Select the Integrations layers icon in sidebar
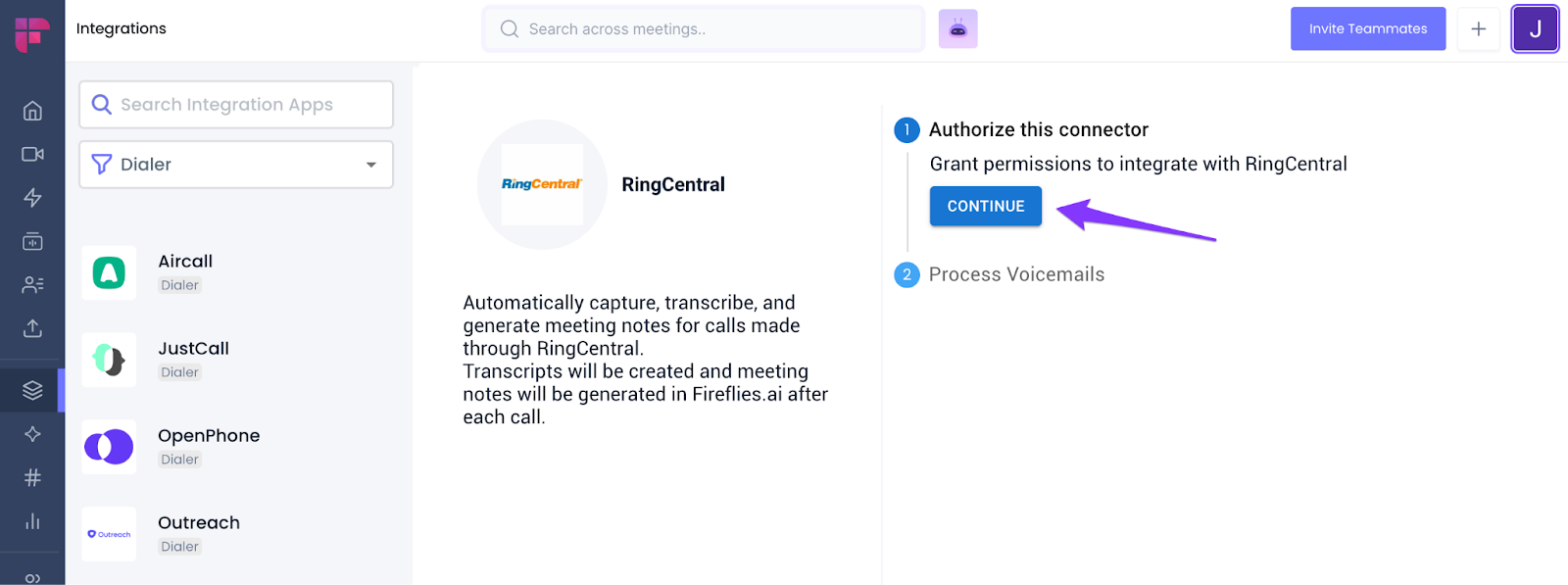The width and height of the screenshot is (1568, 585). tap(32, 389)
